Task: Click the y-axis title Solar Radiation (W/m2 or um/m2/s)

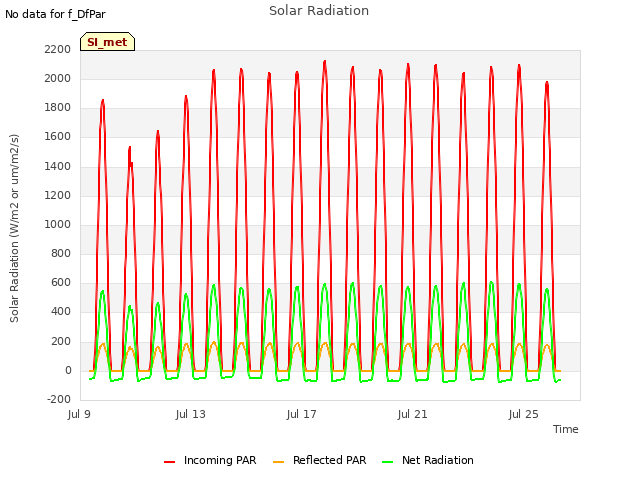Action: (14, 228)
